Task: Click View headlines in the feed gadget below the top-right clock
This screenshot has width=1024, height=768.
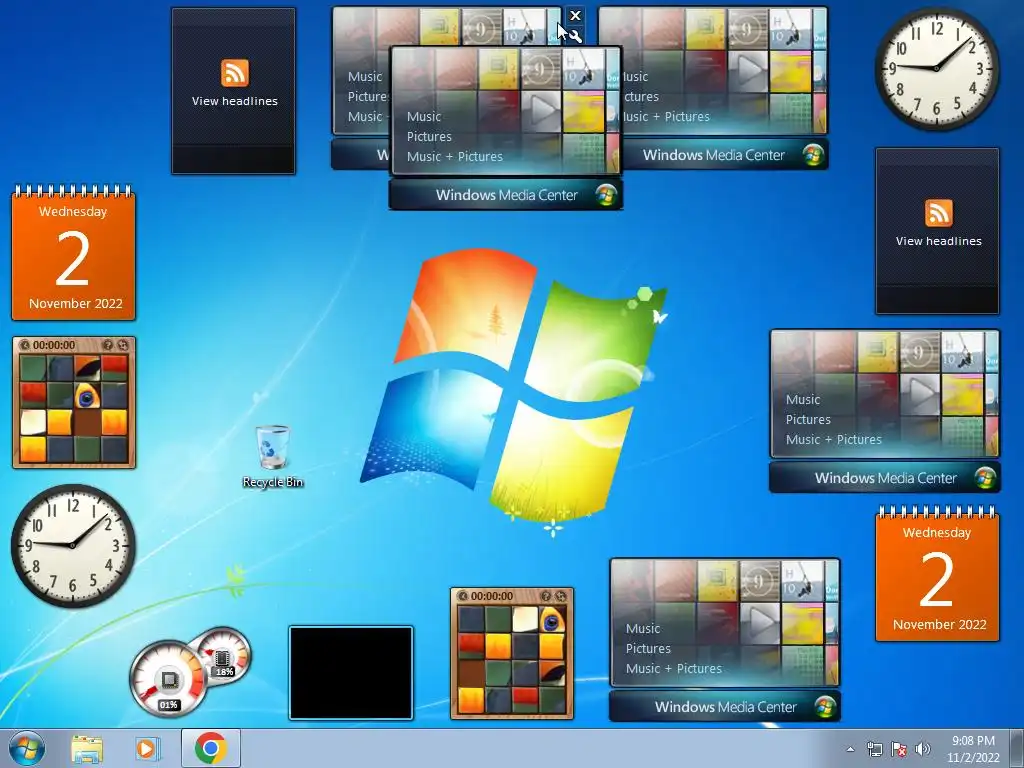Action: (938, 241)
